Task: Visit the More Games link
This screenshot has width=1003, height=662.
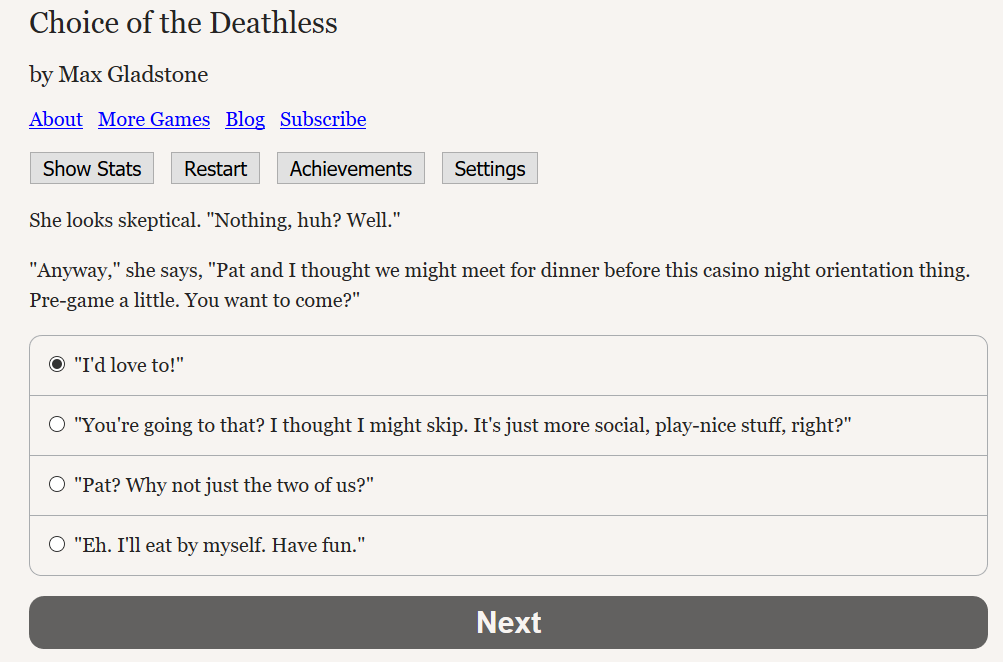Action: pyautogui.click(x=154, y=120)
